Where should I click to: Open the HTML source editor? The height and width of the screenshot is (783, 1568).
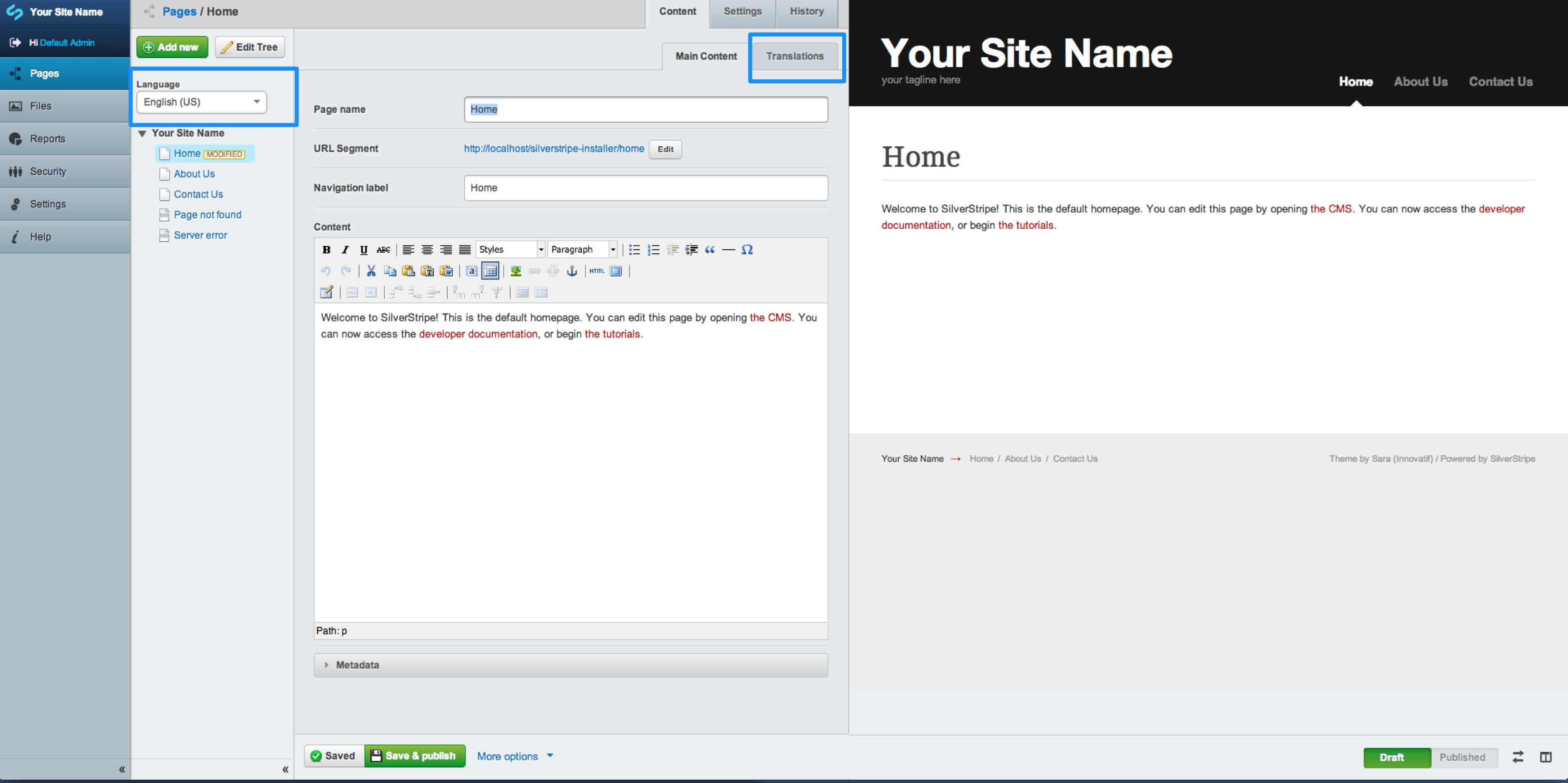coord(598,271)
